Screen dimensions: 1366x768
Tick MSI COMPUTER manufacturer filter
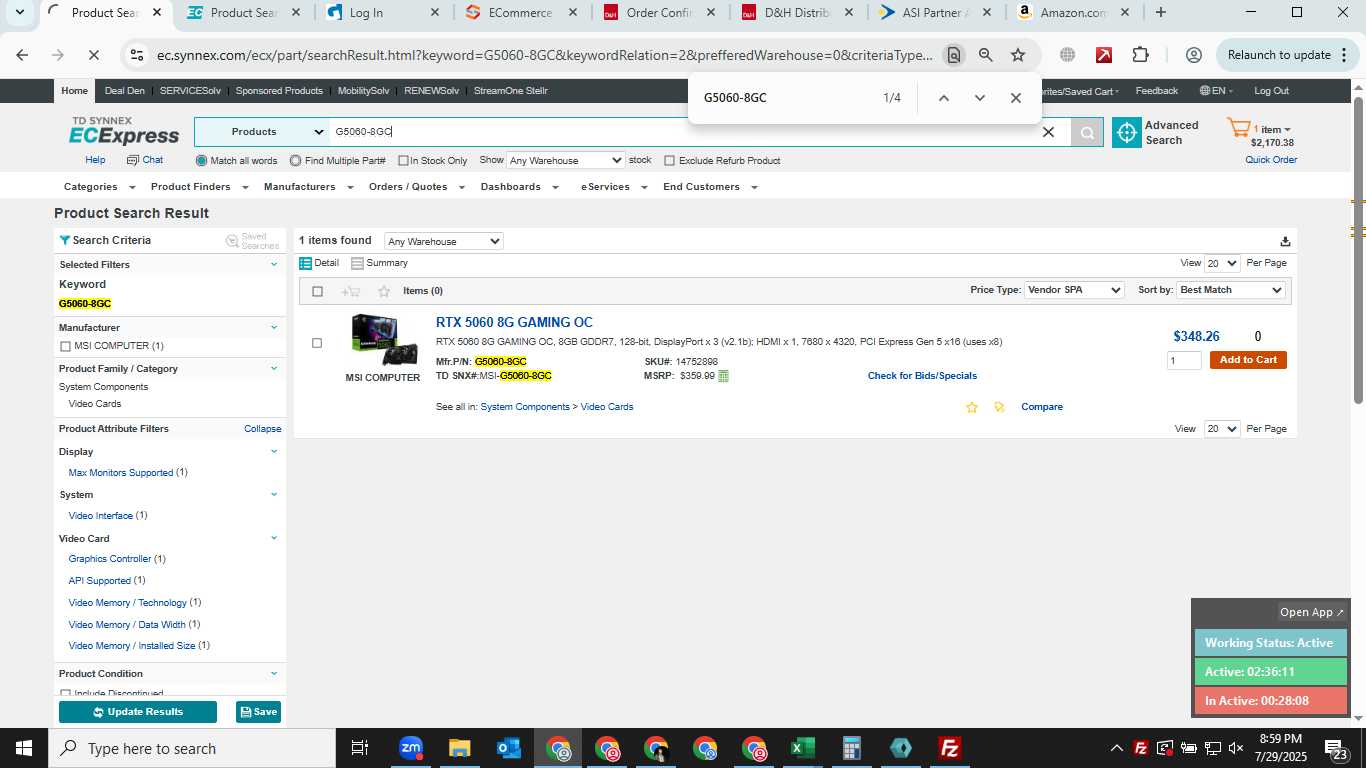pyautogui.click(x=65, y=346)
